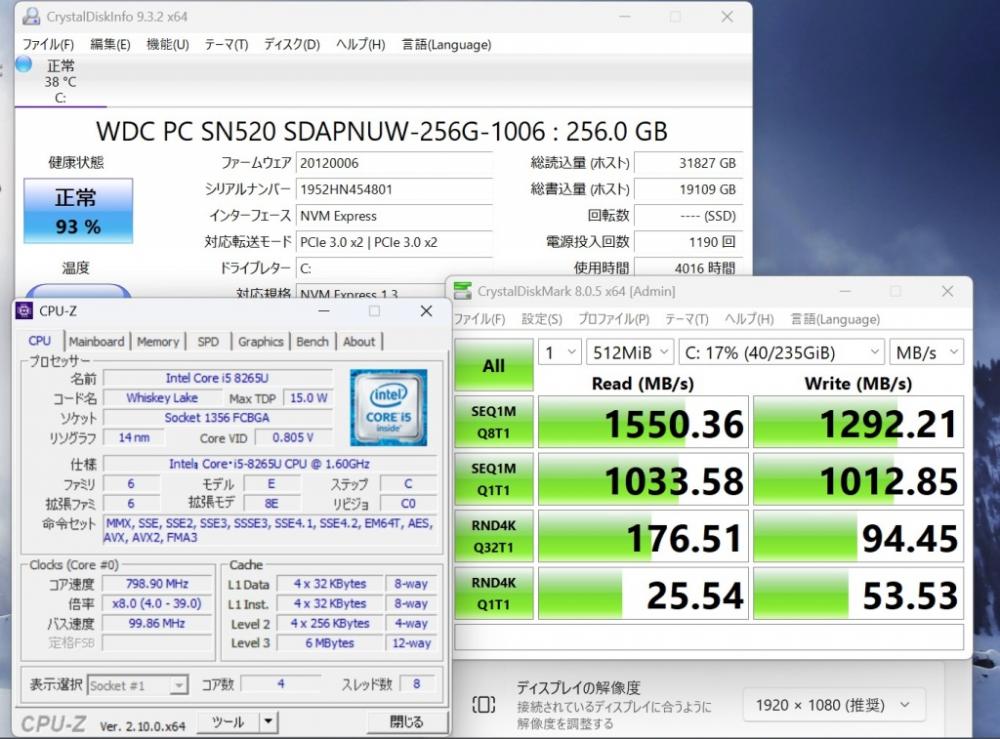This screenshot has width=1000, height=739.
Task: Click the 31827 GB total host reads value
Action: pos(688,163)
